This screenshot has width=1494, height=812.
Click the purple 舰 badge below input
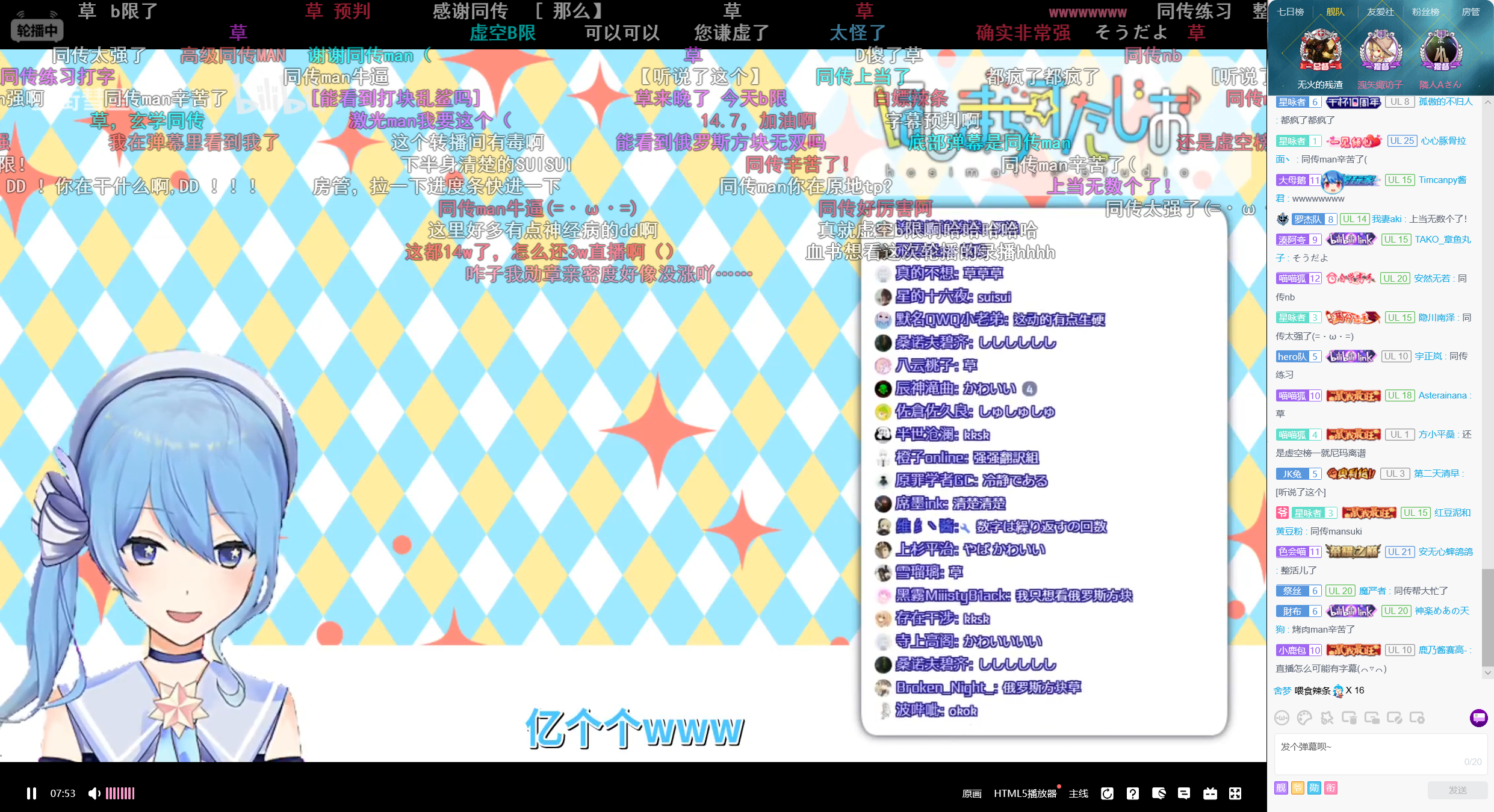coord(1281,788)
